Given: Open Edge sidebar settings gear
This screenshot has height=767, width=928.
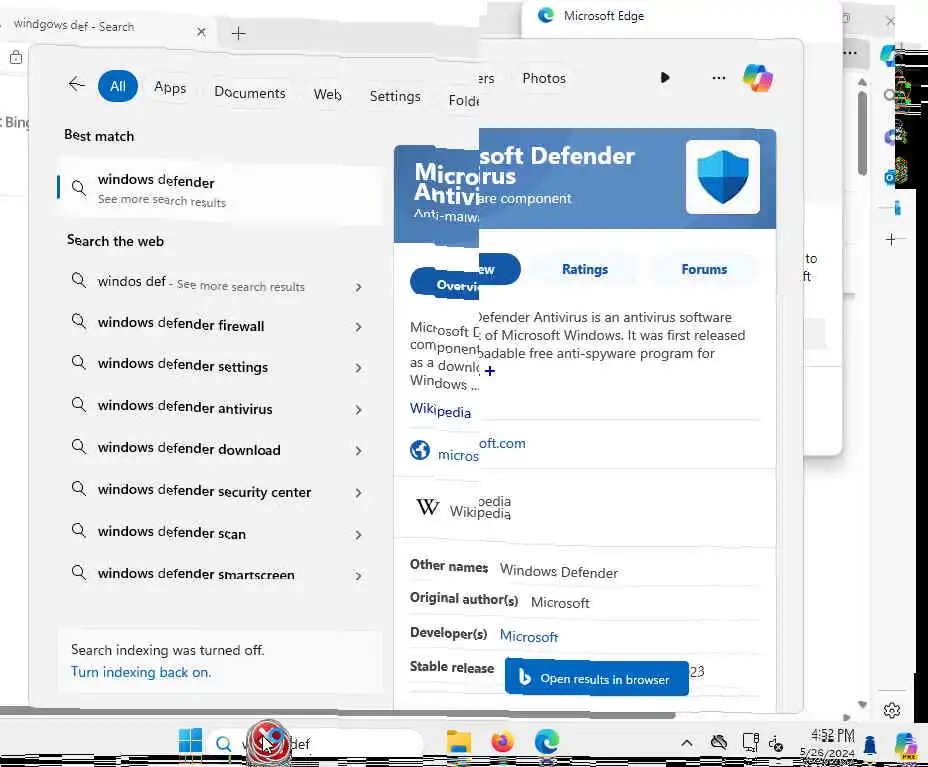Looking at the screenshot, I should 892,710.
